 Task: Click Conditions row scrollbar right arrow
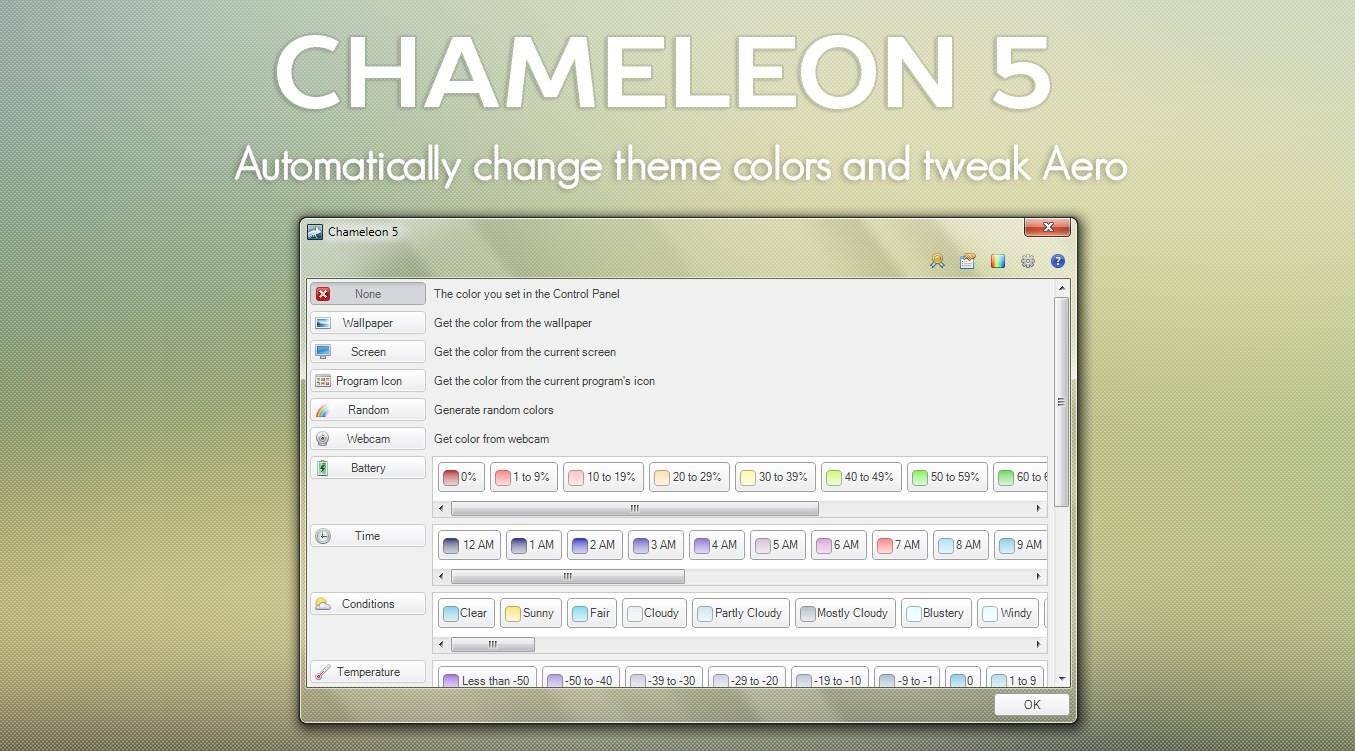click(x=1039, y=645)
